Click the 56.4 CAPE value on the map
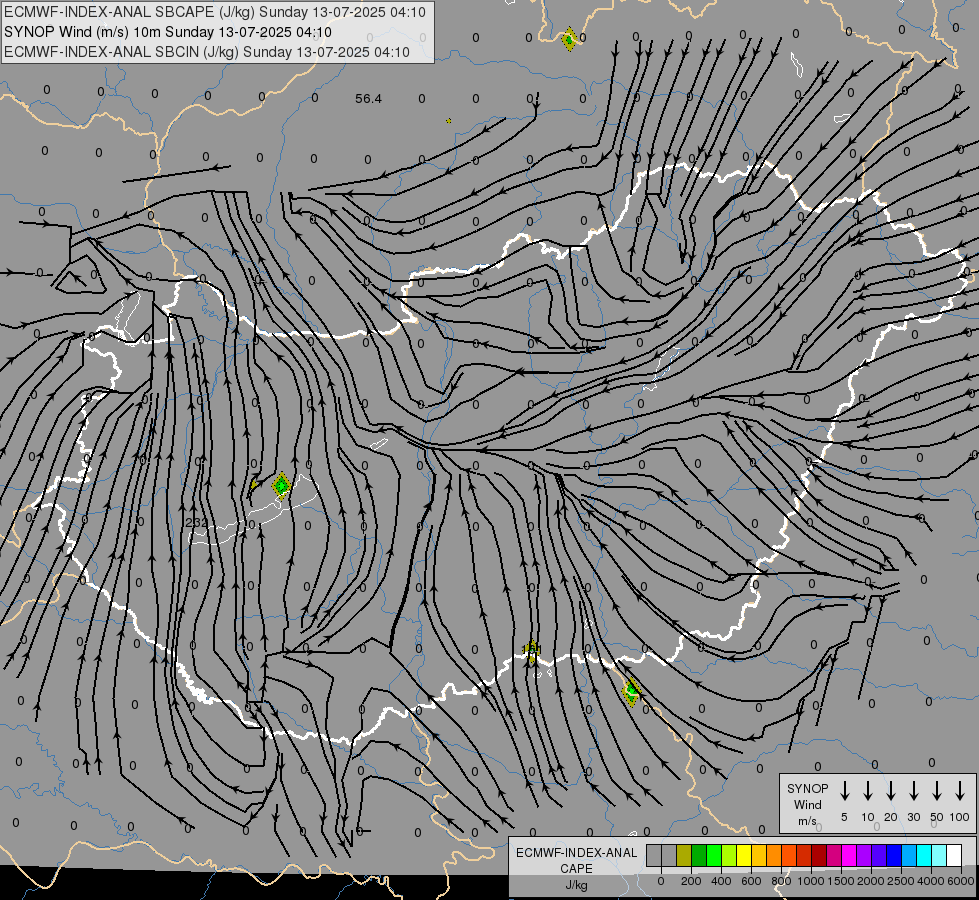This screenshot has height=900, width=979. (368, 99)
